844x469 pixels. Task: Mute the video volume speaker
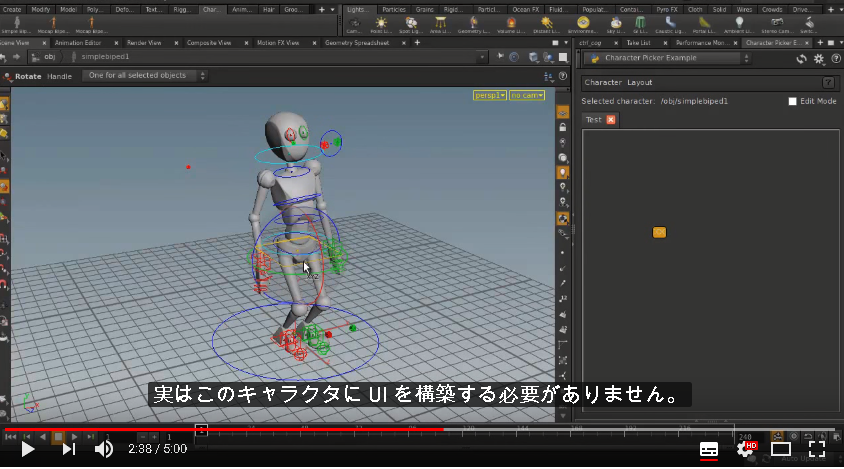coord(103,449)
